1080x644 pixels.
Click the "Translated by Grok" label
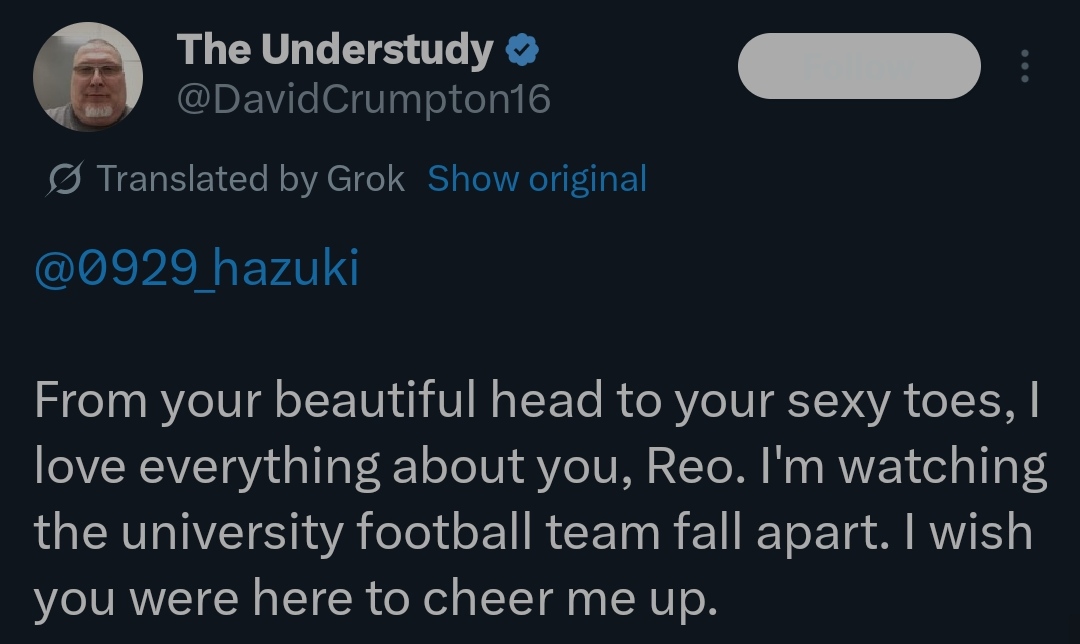click(251, 179)
